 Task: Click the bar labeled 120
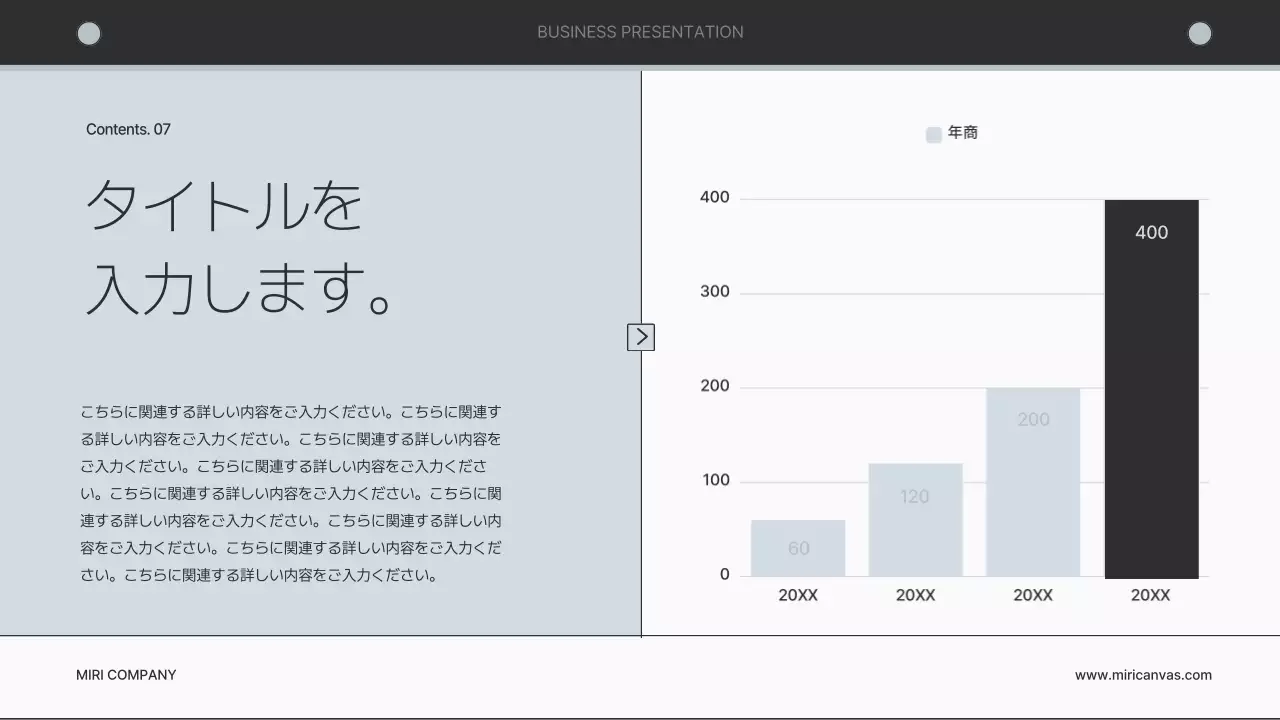(915, 520)
